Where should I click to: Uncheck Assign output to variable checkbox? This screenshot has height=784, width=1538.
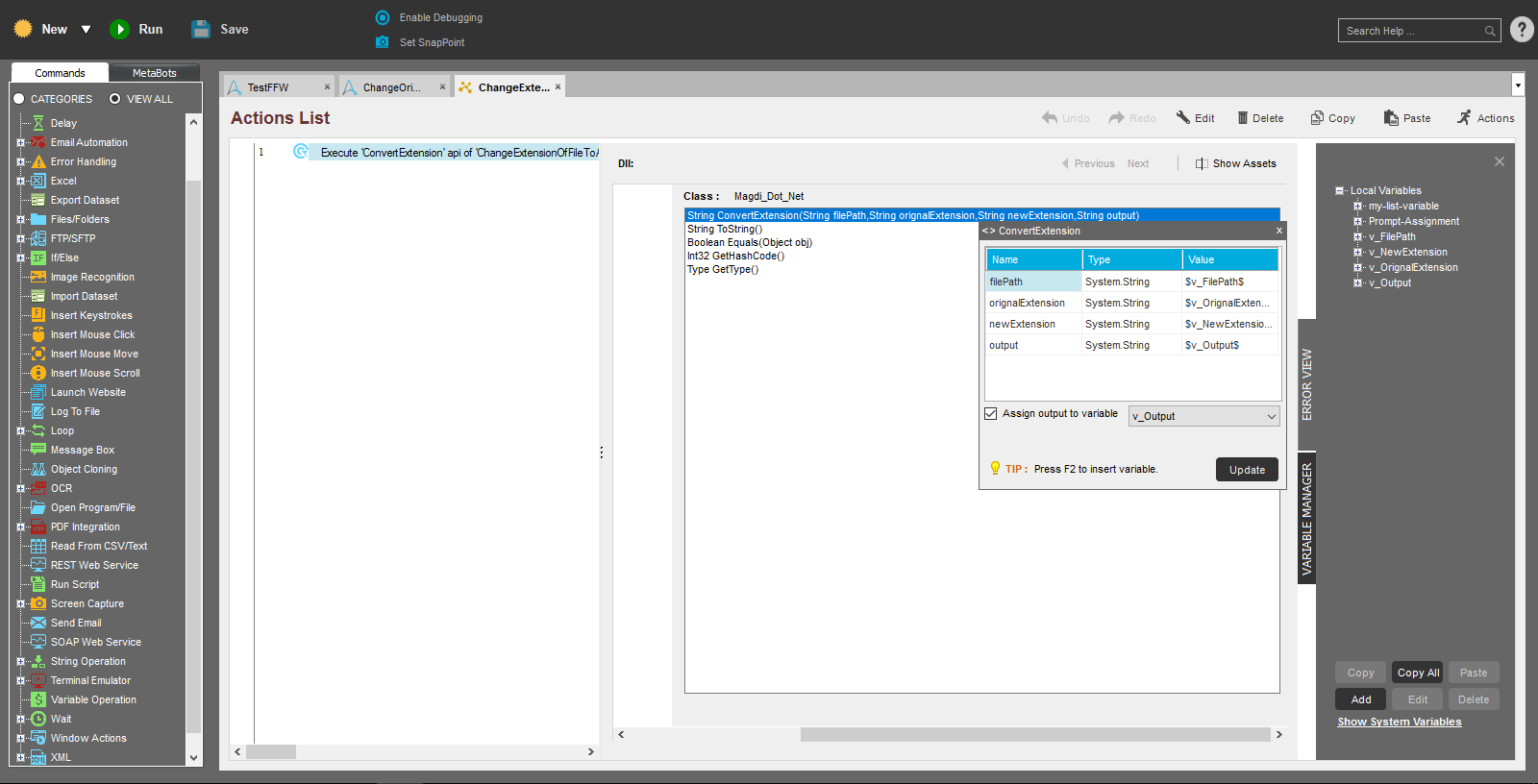tap(991, 414)
